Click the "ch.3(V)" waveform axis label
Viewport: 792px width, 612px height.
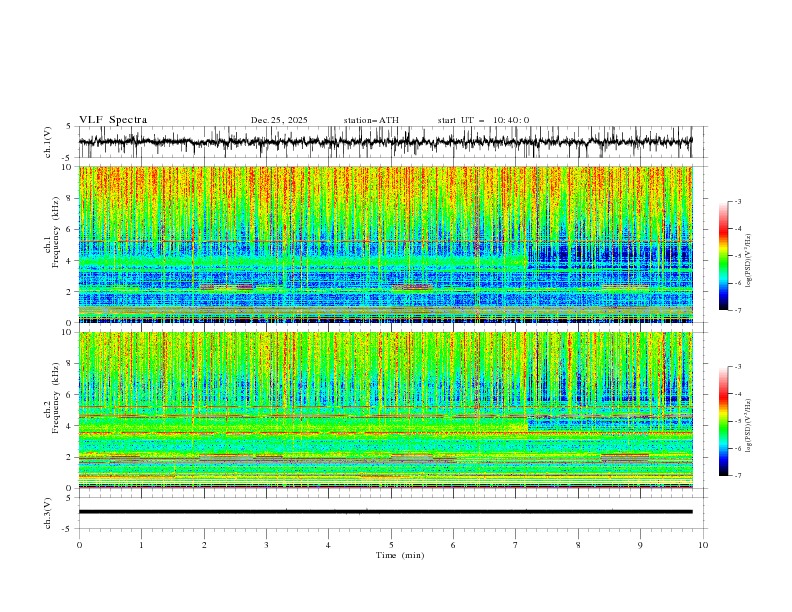(x=48, y=513)
